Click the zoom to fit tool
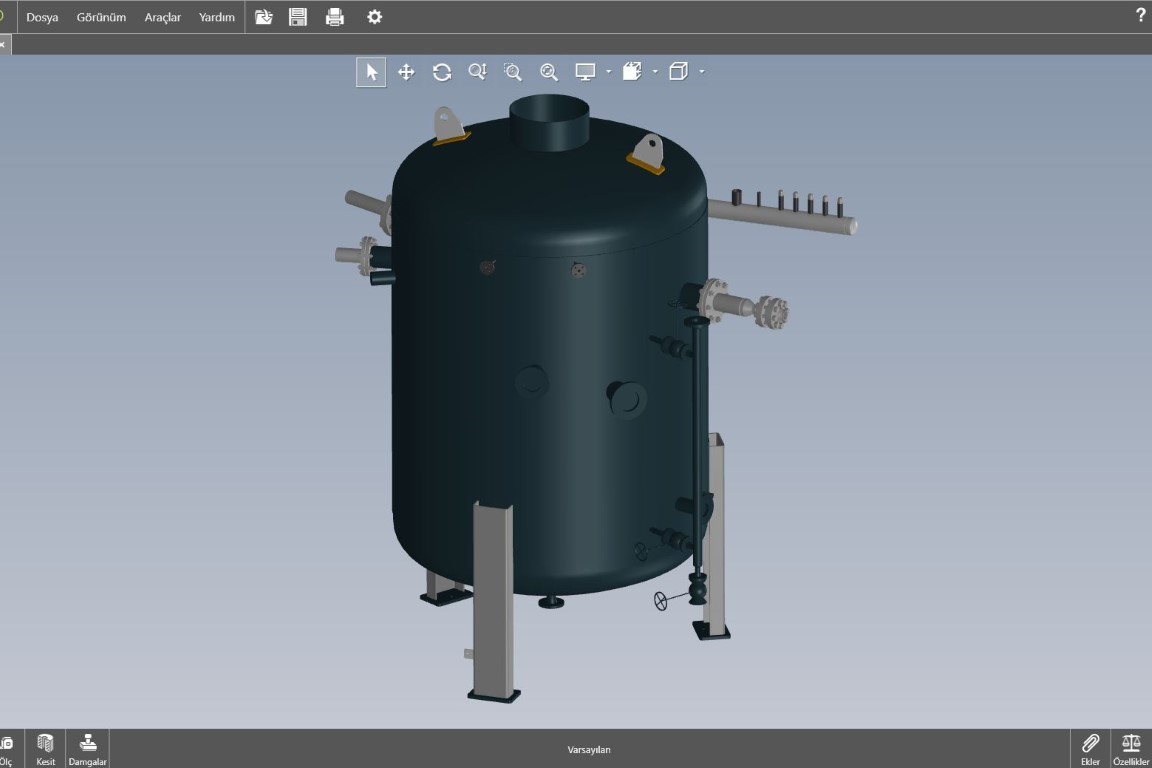Viewport: 1152px width, 768px height. 549,72
